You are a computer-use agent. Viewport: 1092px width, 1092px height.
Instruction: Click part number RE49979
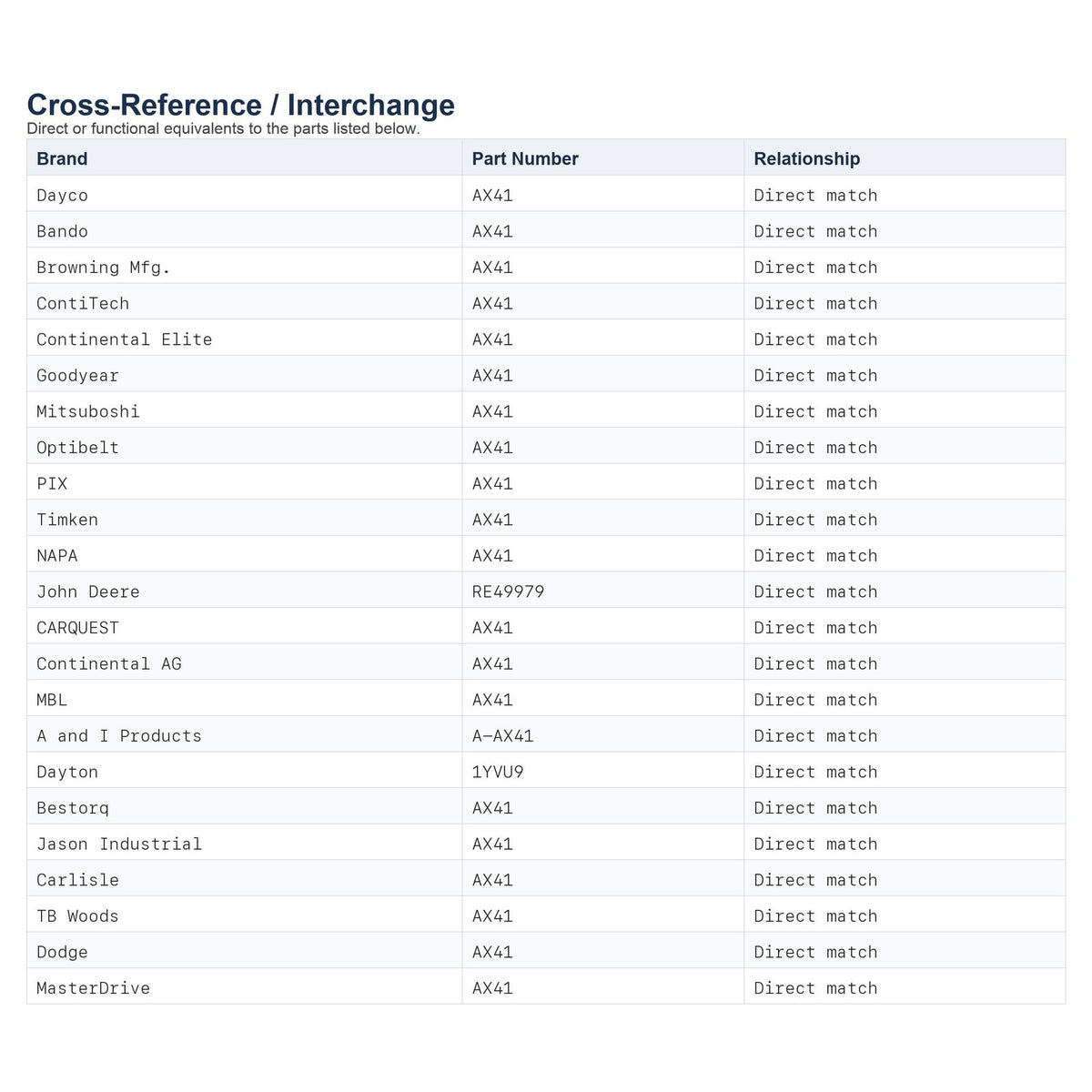[508, 591]
